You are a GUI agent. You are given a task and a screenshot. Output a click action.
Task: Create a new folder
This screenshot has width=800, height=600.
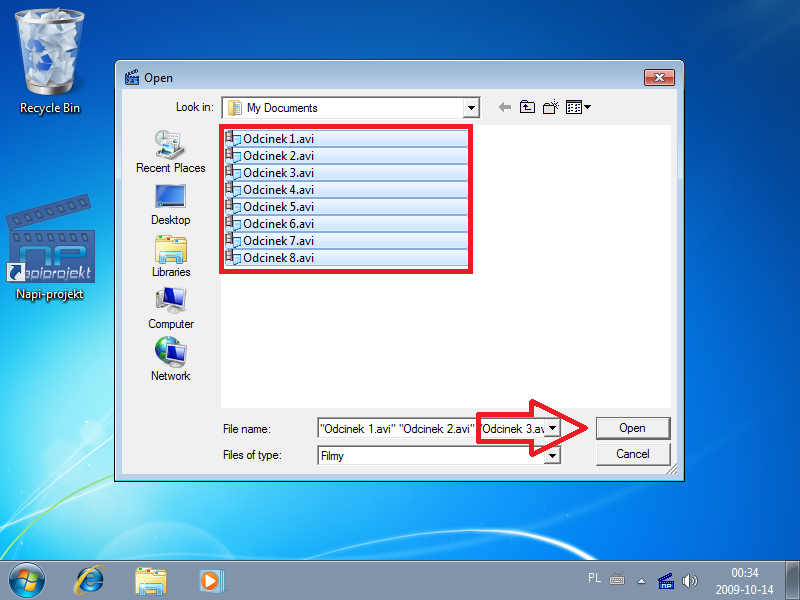[551, 107]
